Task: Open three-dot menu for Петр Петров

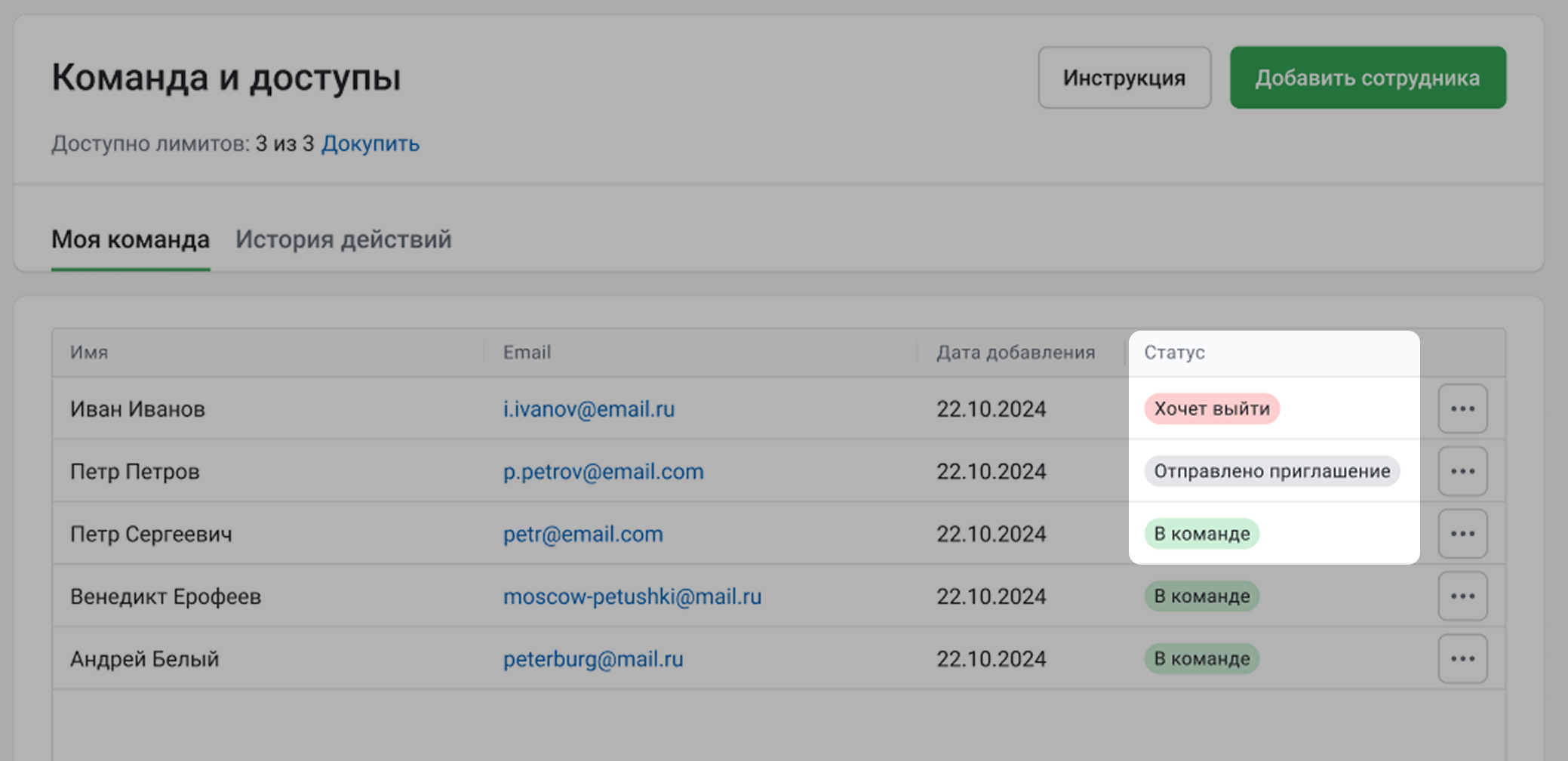Action: [x=1462, y=471]
